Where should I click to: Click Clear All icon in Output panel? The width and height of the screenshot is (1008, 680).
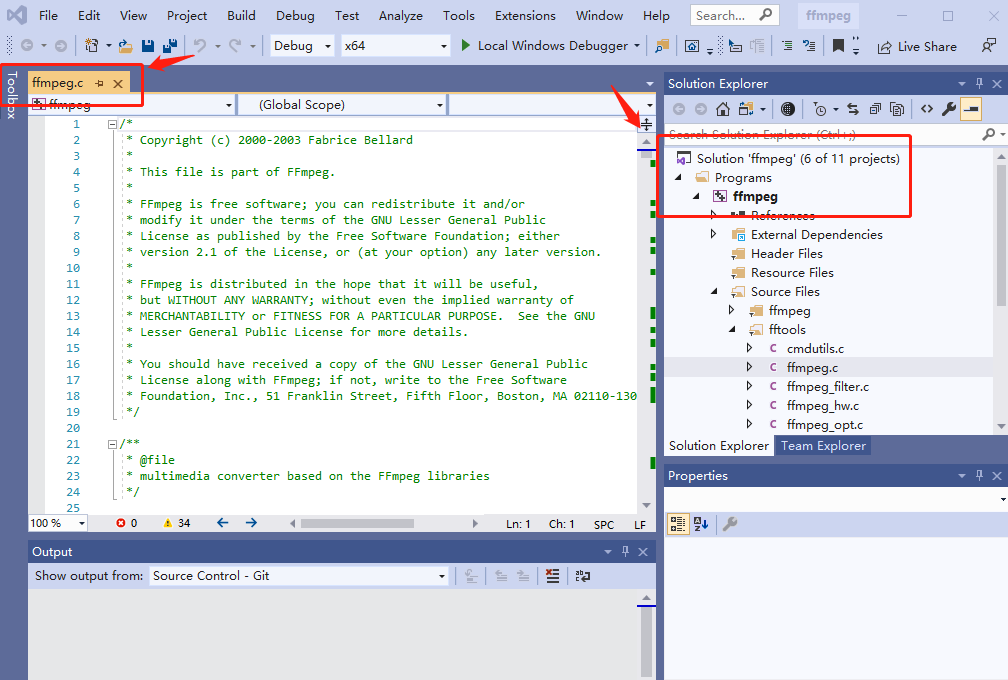tap(552, 576)
